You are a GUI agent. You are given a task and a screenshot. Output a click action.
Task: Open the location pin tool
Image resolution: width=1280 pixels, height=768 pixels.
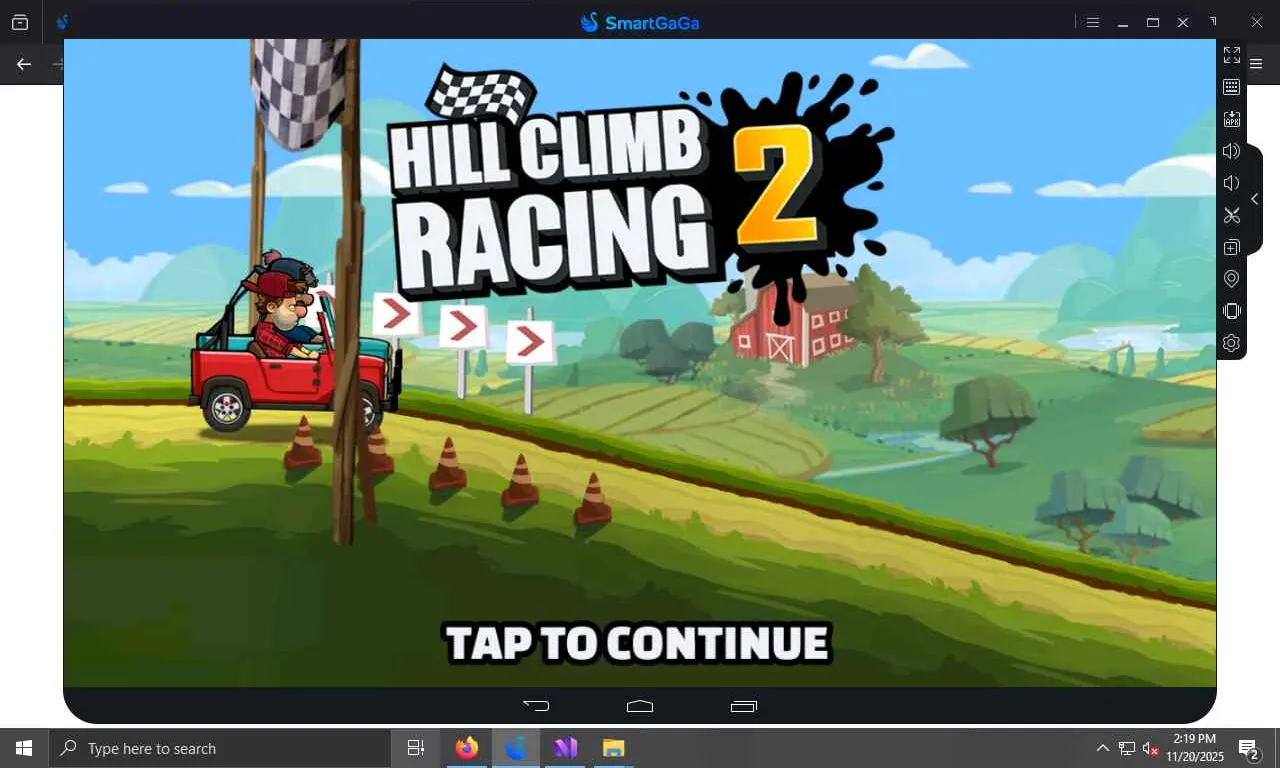click(x=1231, y=279)
